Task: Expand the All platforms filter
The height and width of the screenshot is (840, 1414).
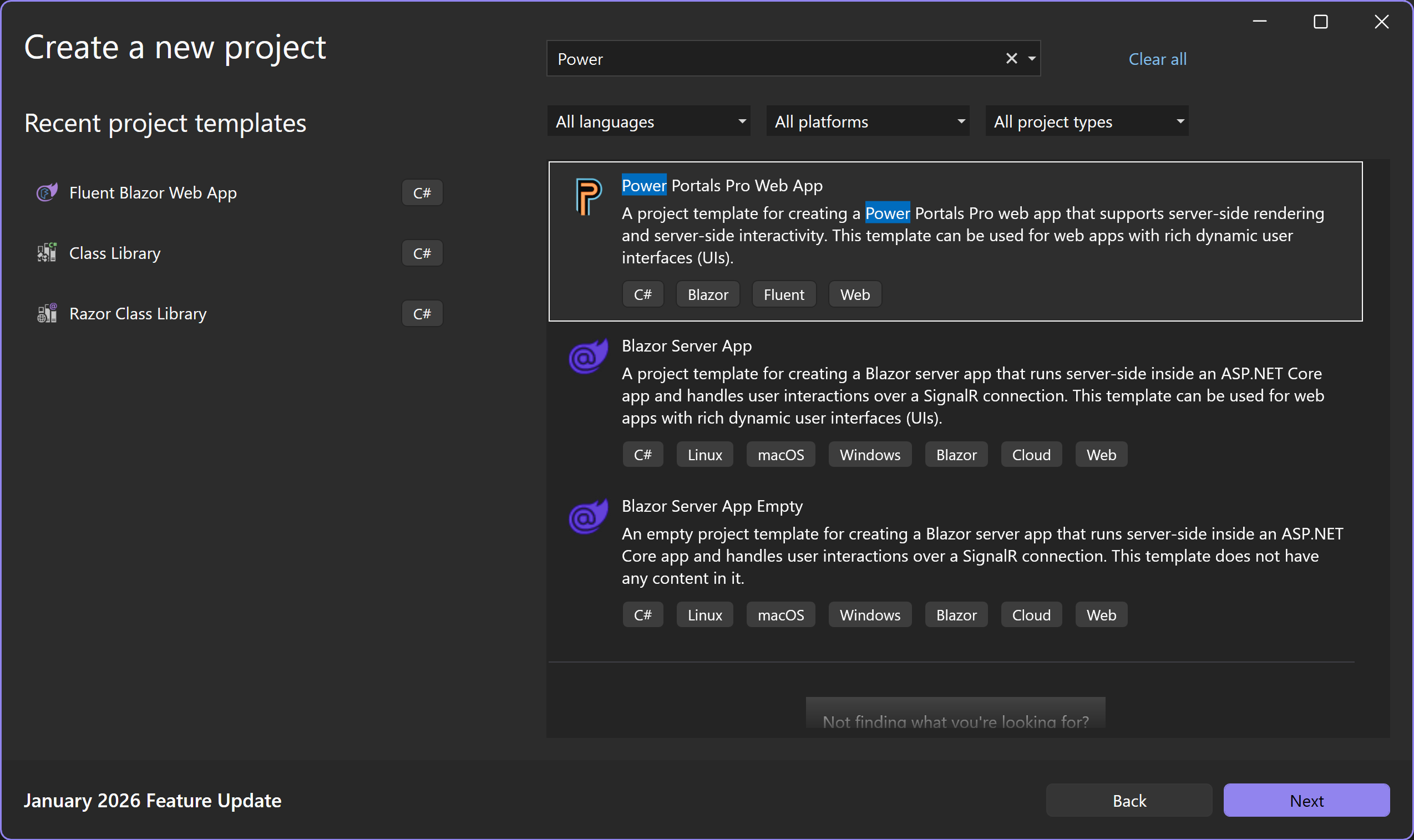Action: point(868,121)
